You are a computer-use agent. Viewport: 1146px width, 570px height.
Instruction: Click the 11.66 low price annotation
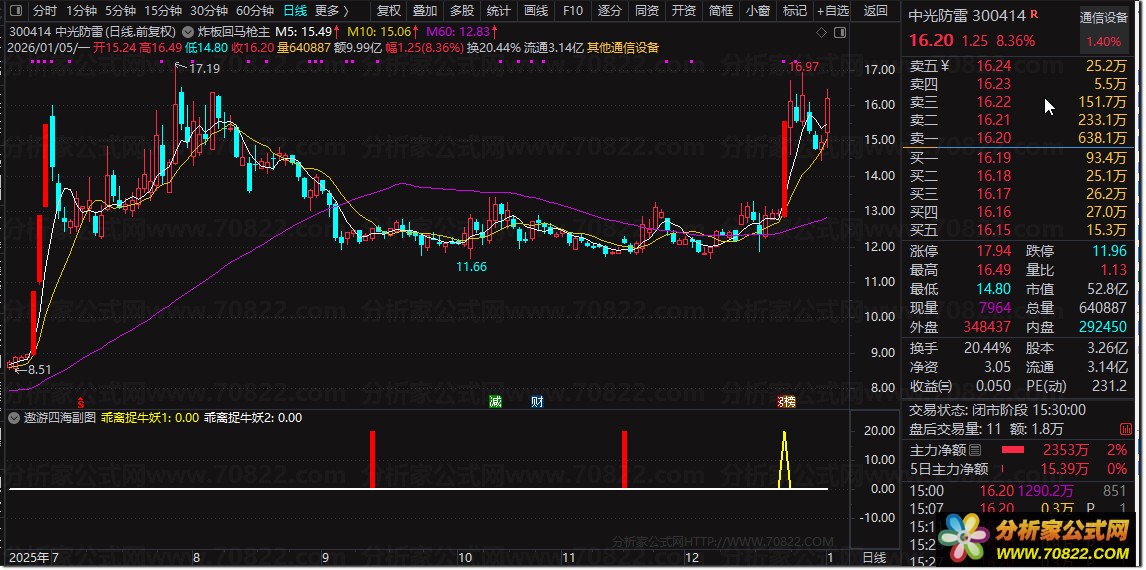[x=471, y=267]
